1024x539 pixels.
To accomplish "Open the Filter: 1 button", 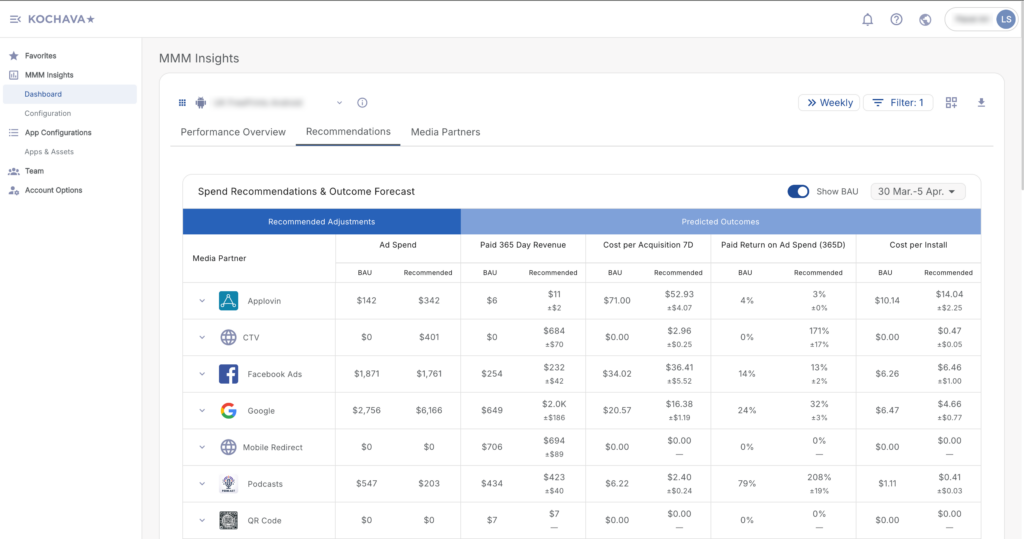I will [x=898, y=103].
